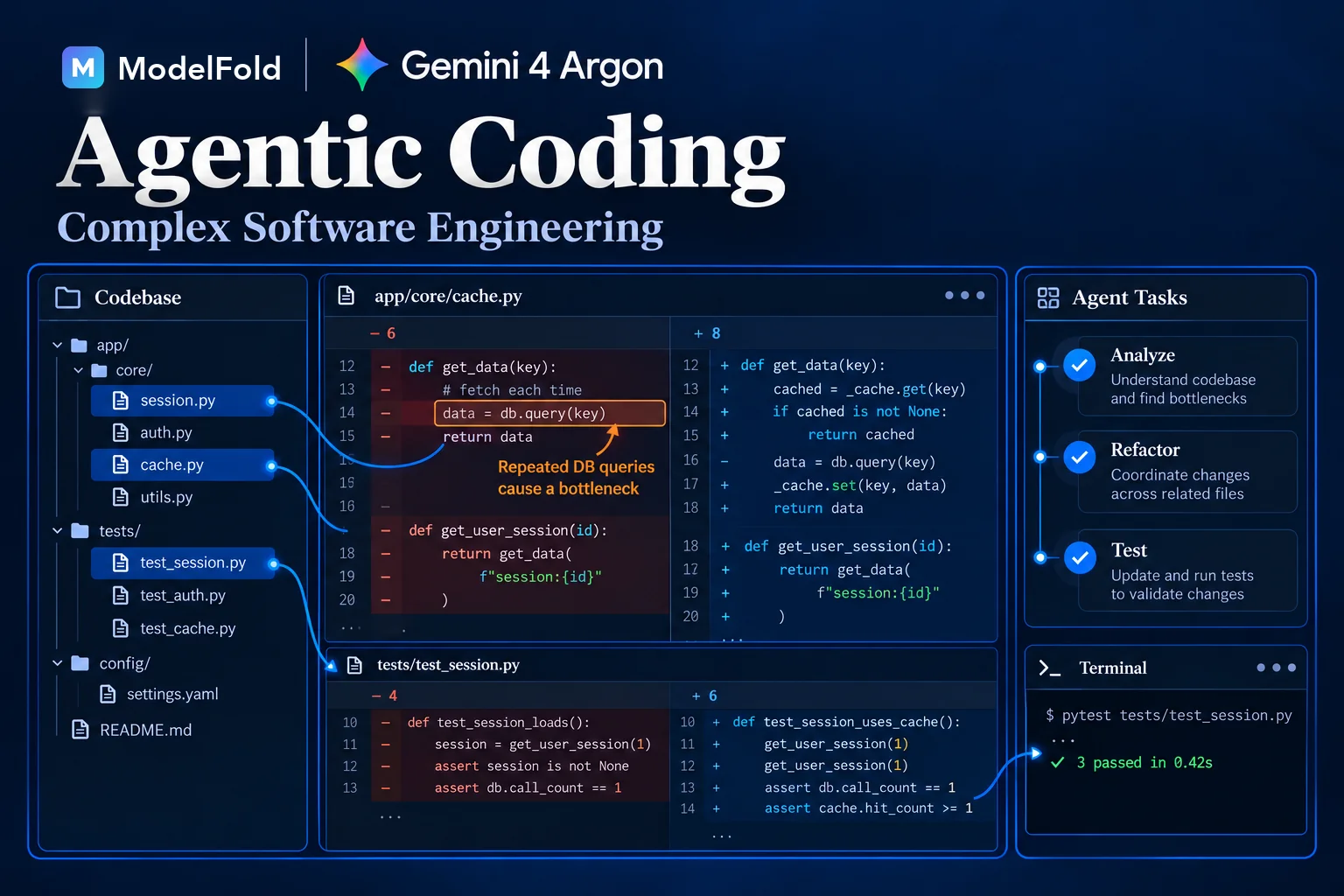
Task: Click the auth.py file icon
Action: point(121,432)
